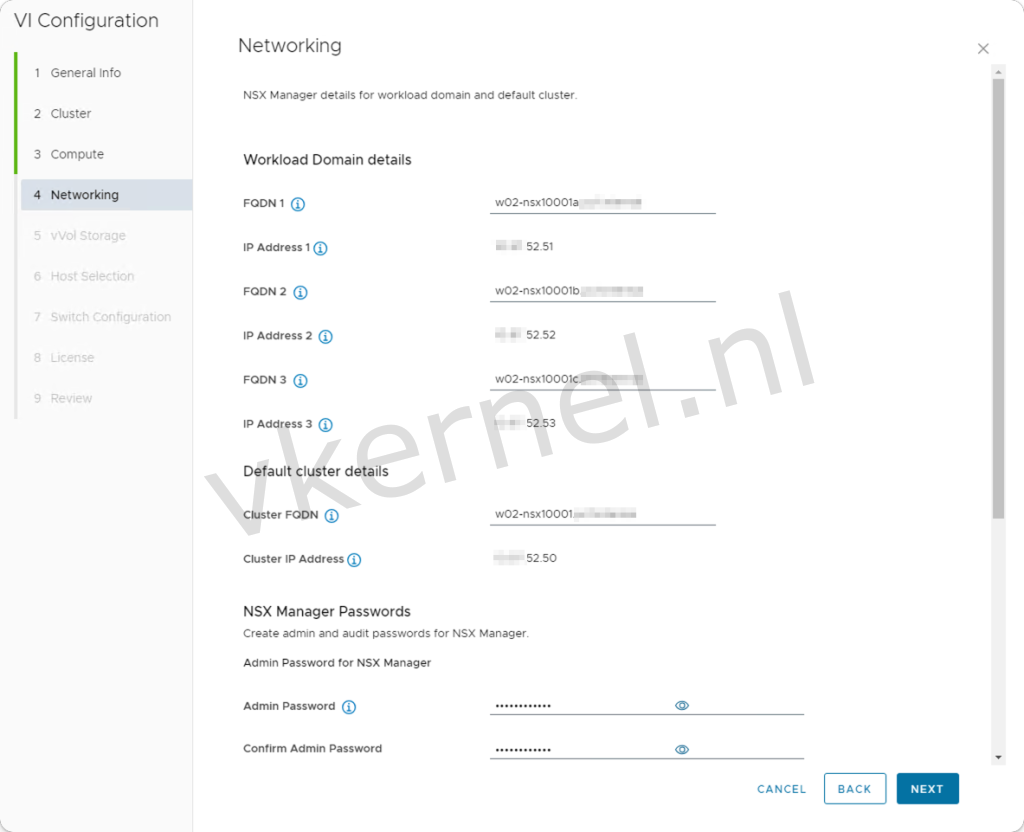Cancel the VI Configuration wizard

(x=780, y=789)
